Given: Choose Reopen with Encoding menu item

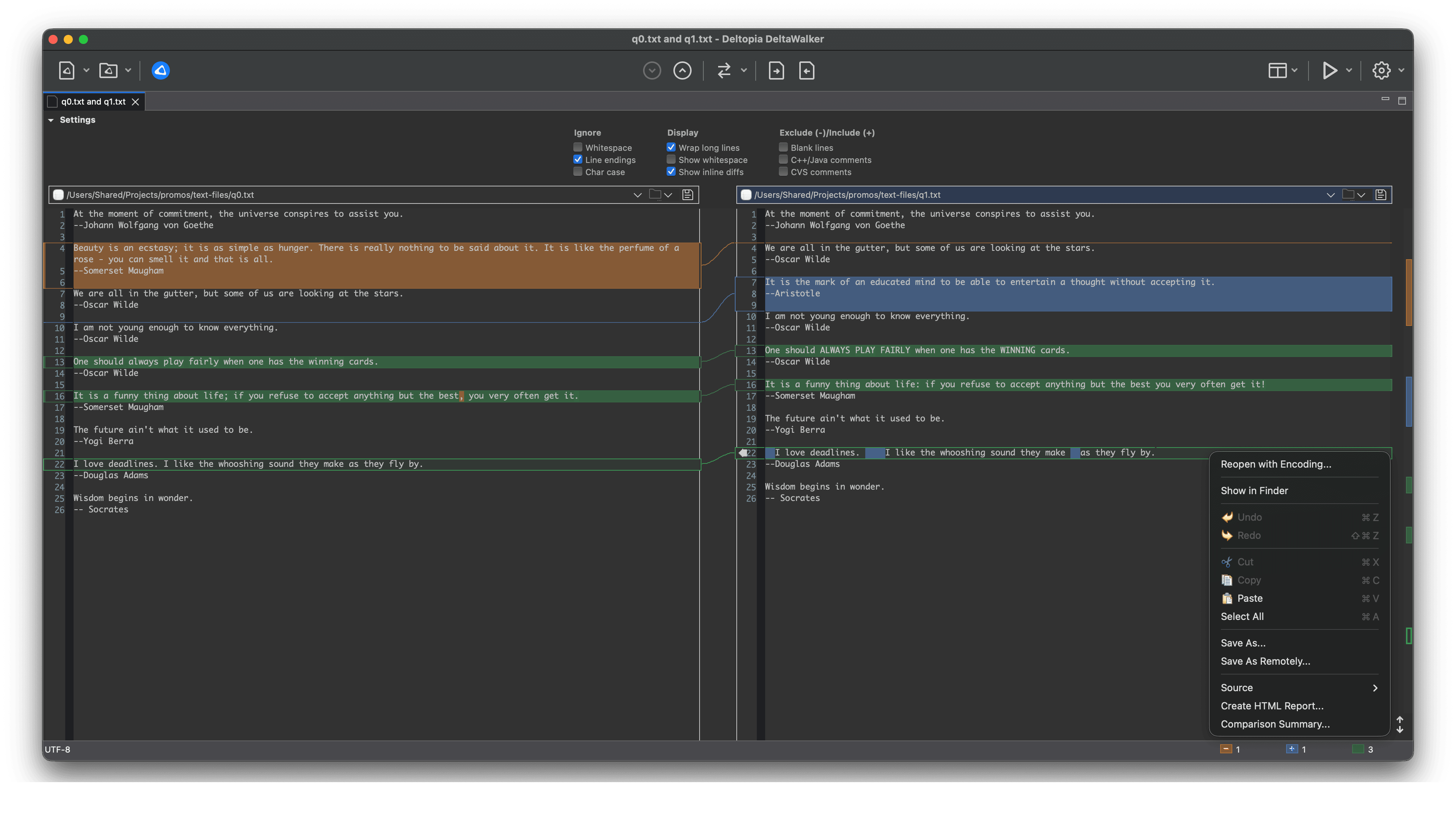Looking at the screenshot, I should [1299, 465].
